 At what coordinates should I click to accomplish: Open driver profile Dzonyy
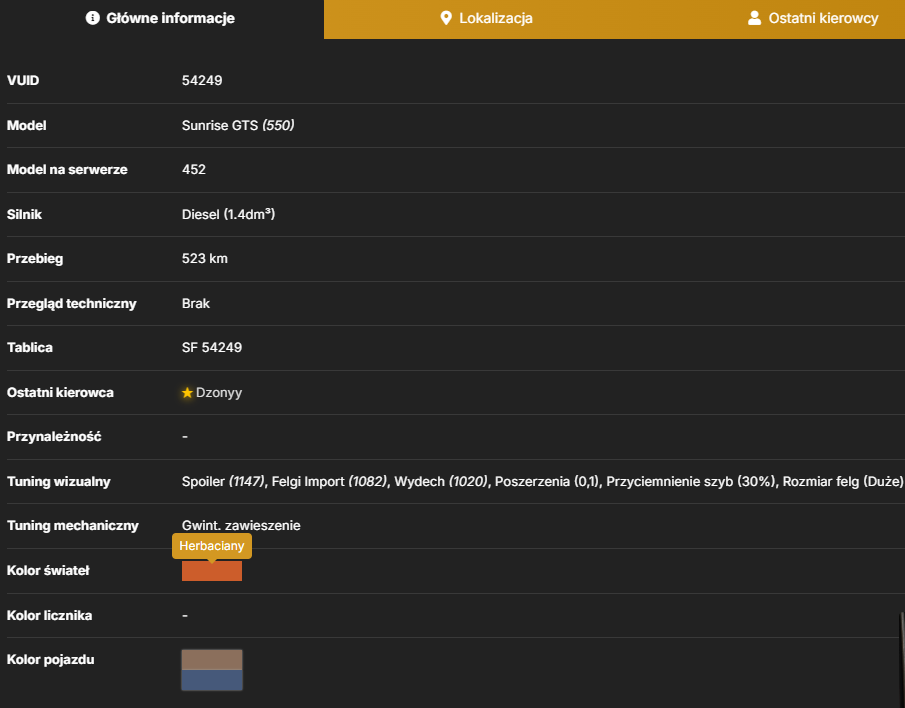(219, 392)
